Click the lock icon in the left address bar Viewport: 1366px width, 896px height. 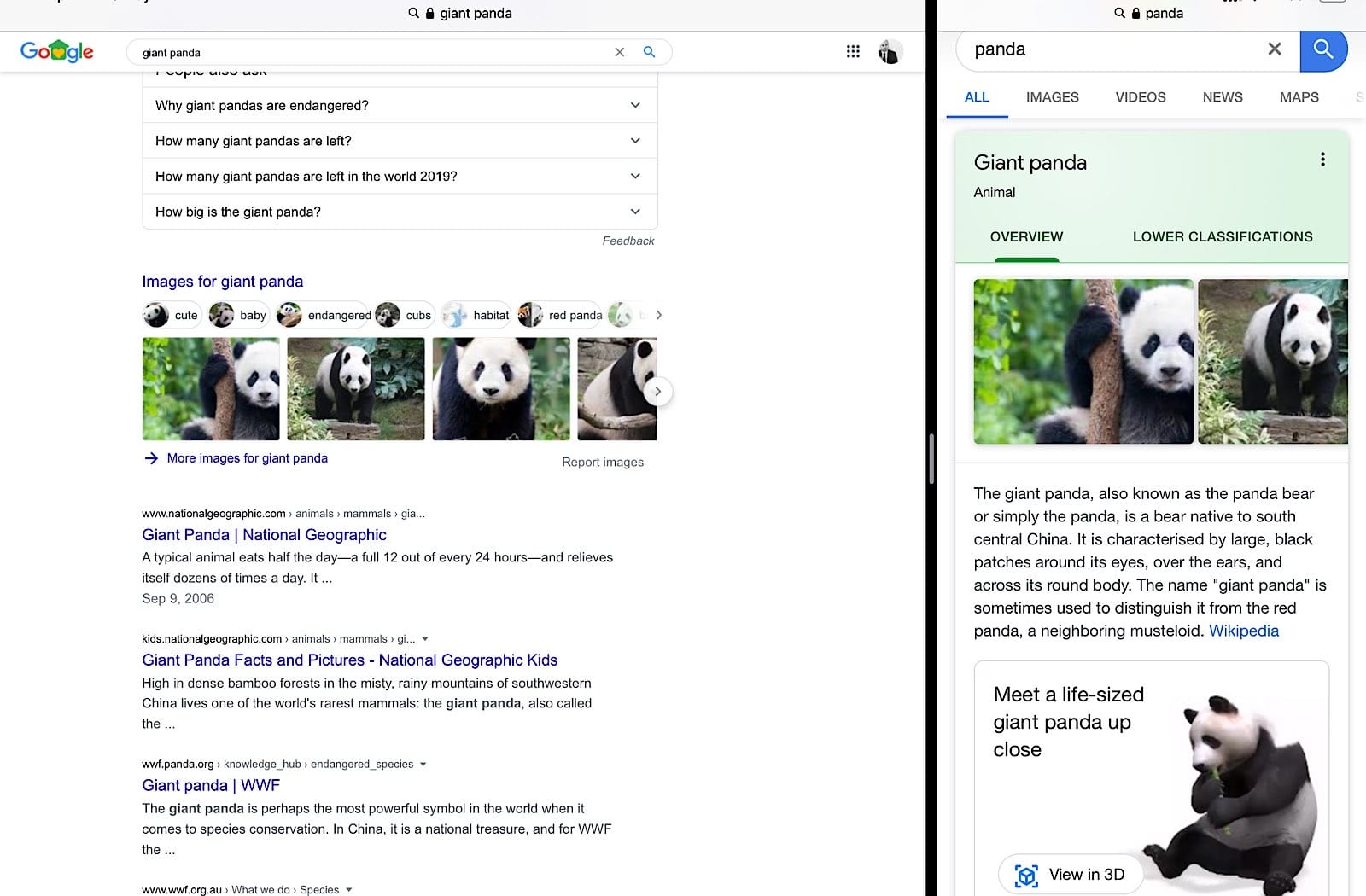click(429, 13)
